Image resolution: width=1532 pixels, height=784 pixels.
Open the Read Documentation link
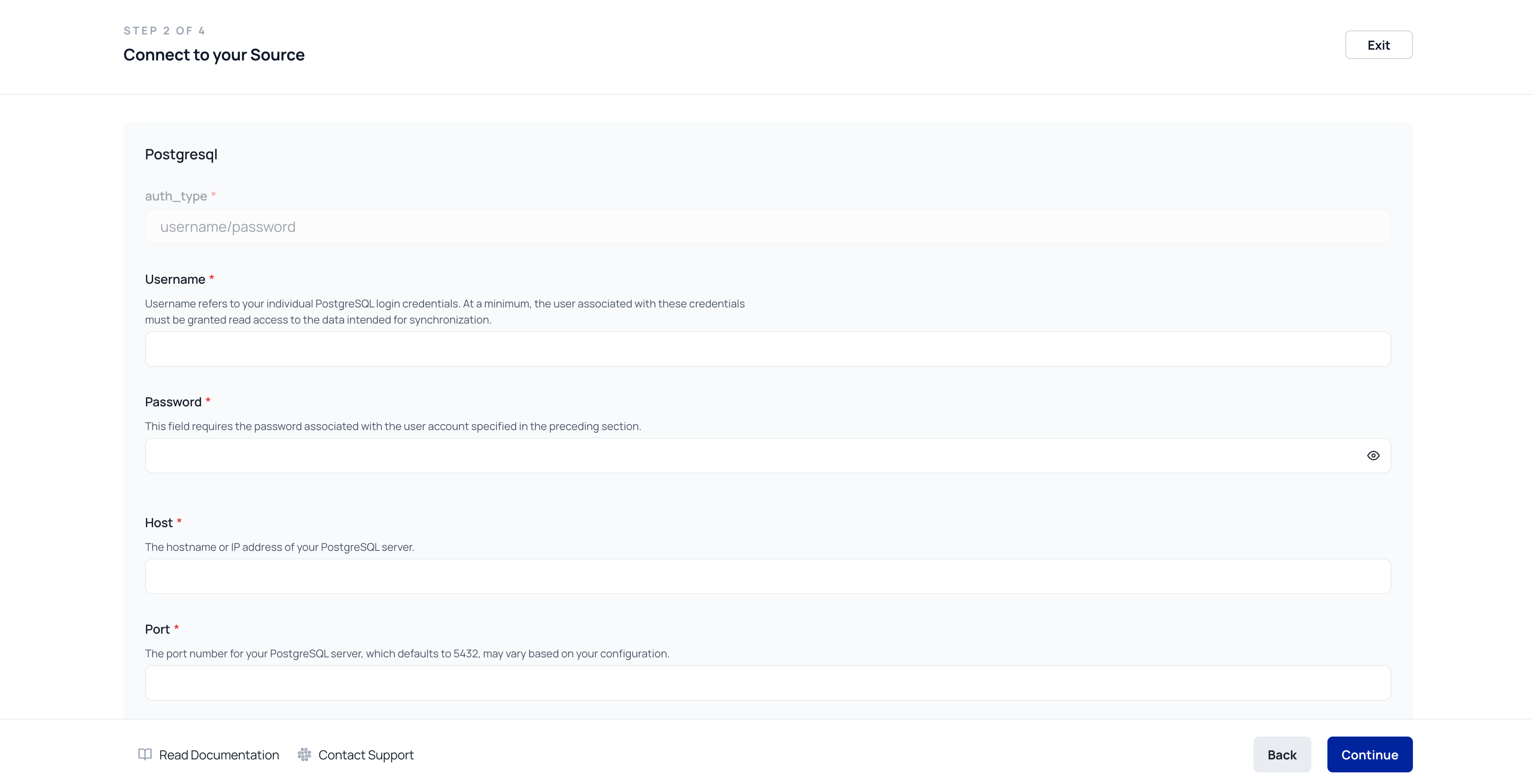pos(218,755)
